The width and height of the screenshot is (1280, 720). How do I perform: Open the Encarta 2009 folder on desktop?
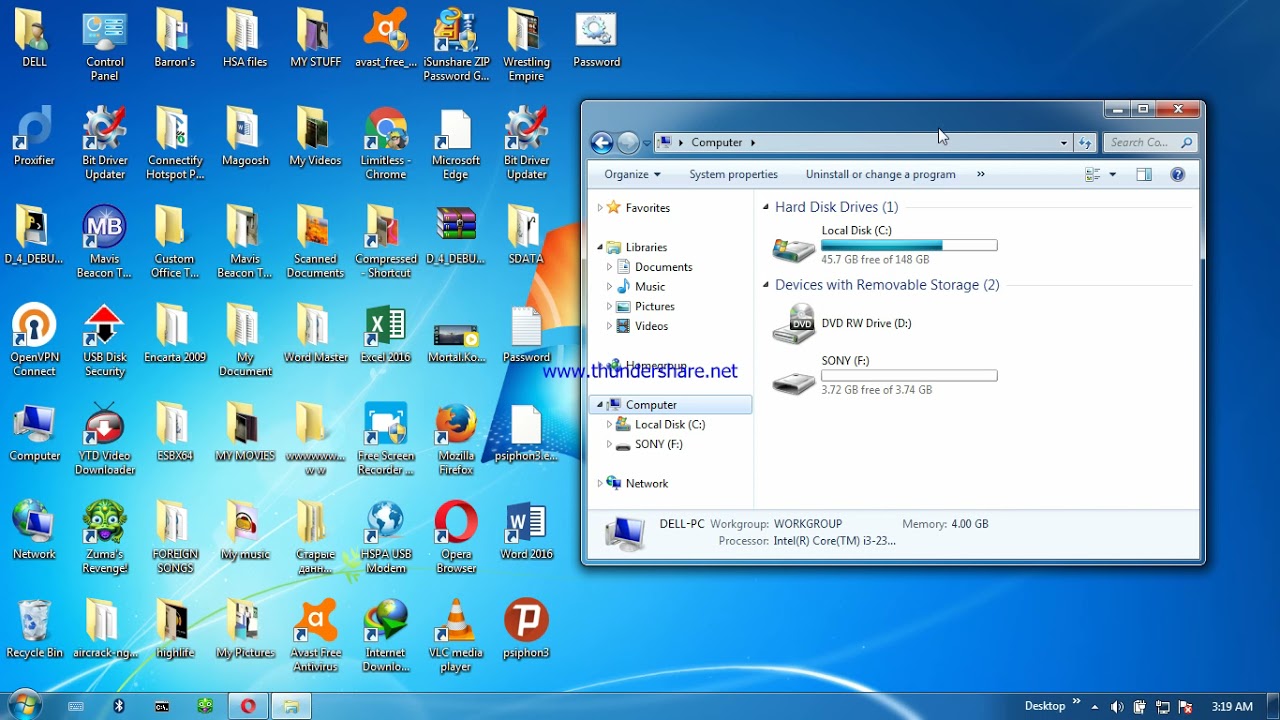click(x=175, y=334)
